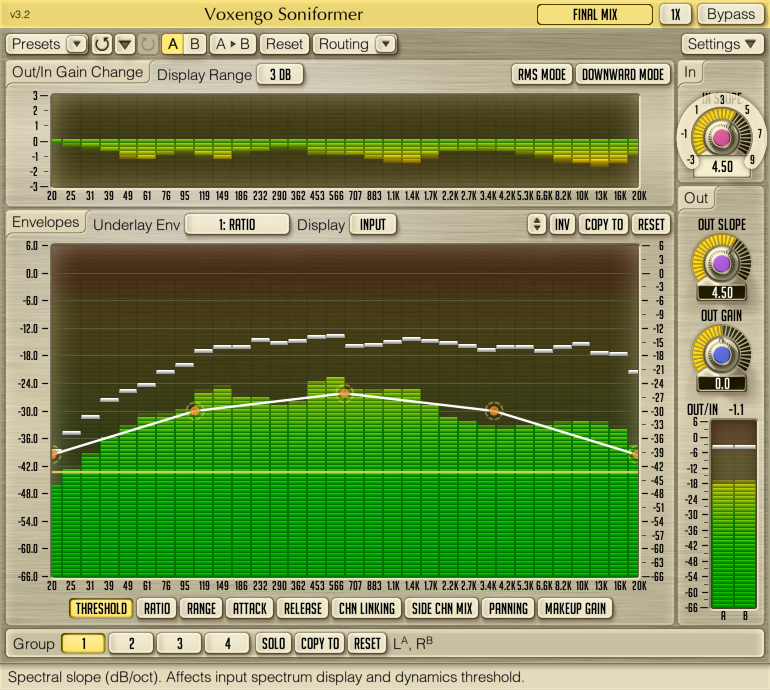Image resolution: width=770 pixels, height=690 pixels.
Task: Open the undo history dropdown arrow
Action: [x=125, y=44]
